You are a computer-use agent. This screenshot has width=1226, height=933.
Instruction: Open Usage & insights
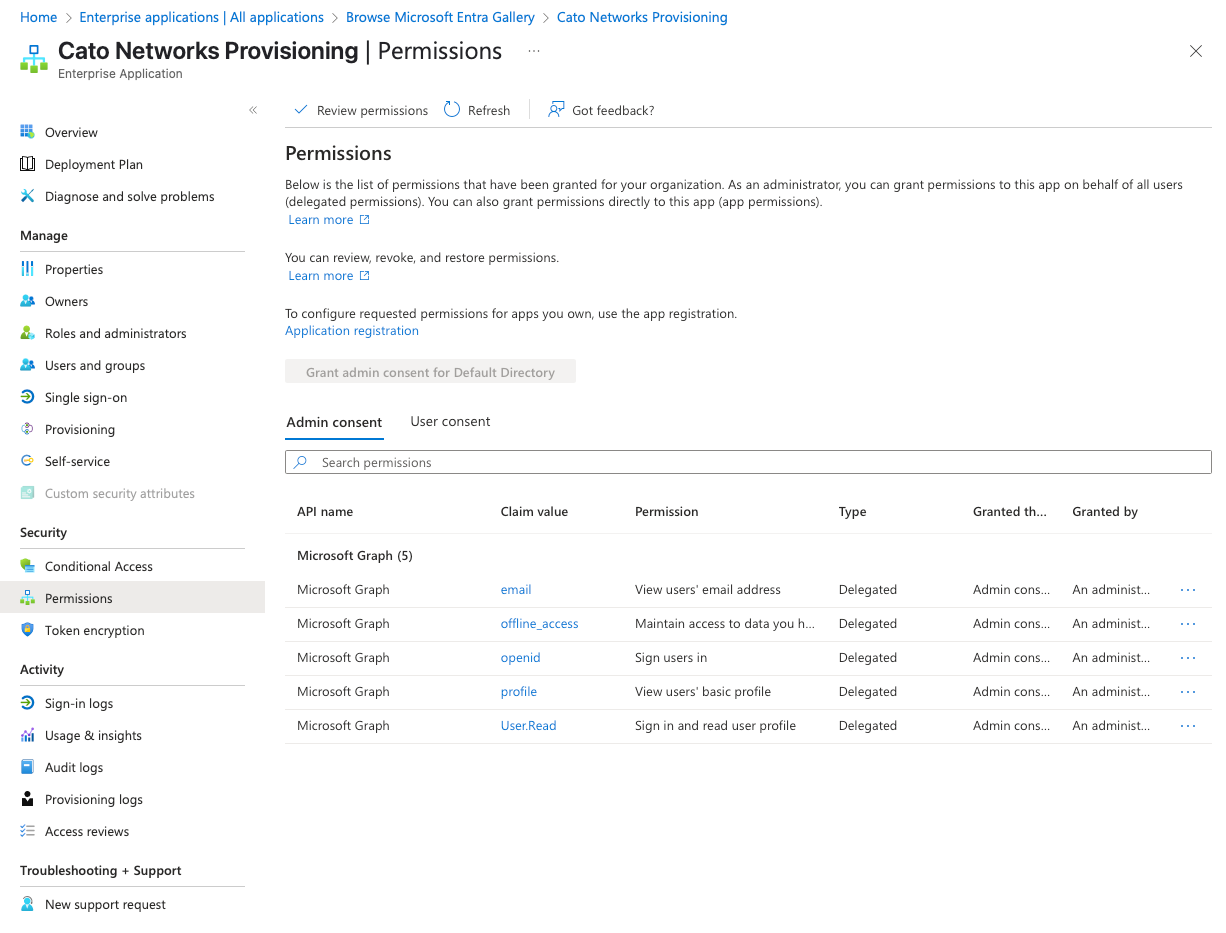(x=93, y=735)
